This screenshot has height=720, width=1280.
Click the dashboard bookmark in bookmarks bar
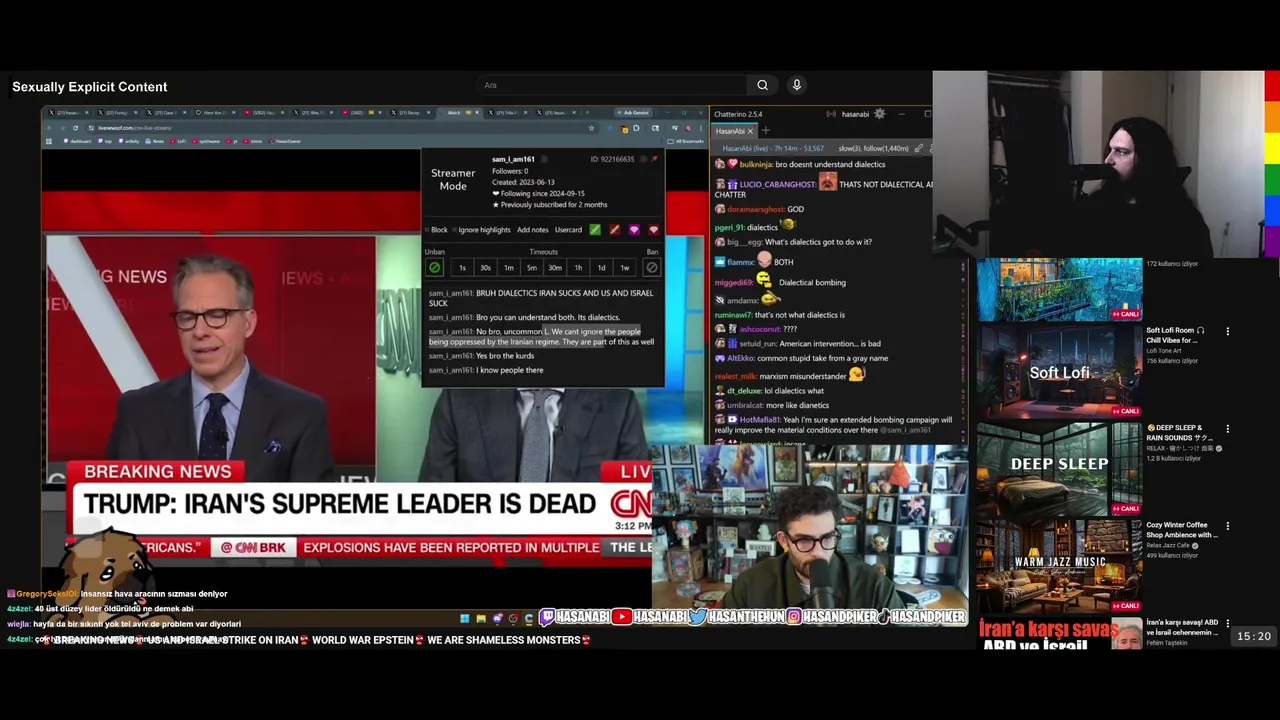tap(75, 141)
